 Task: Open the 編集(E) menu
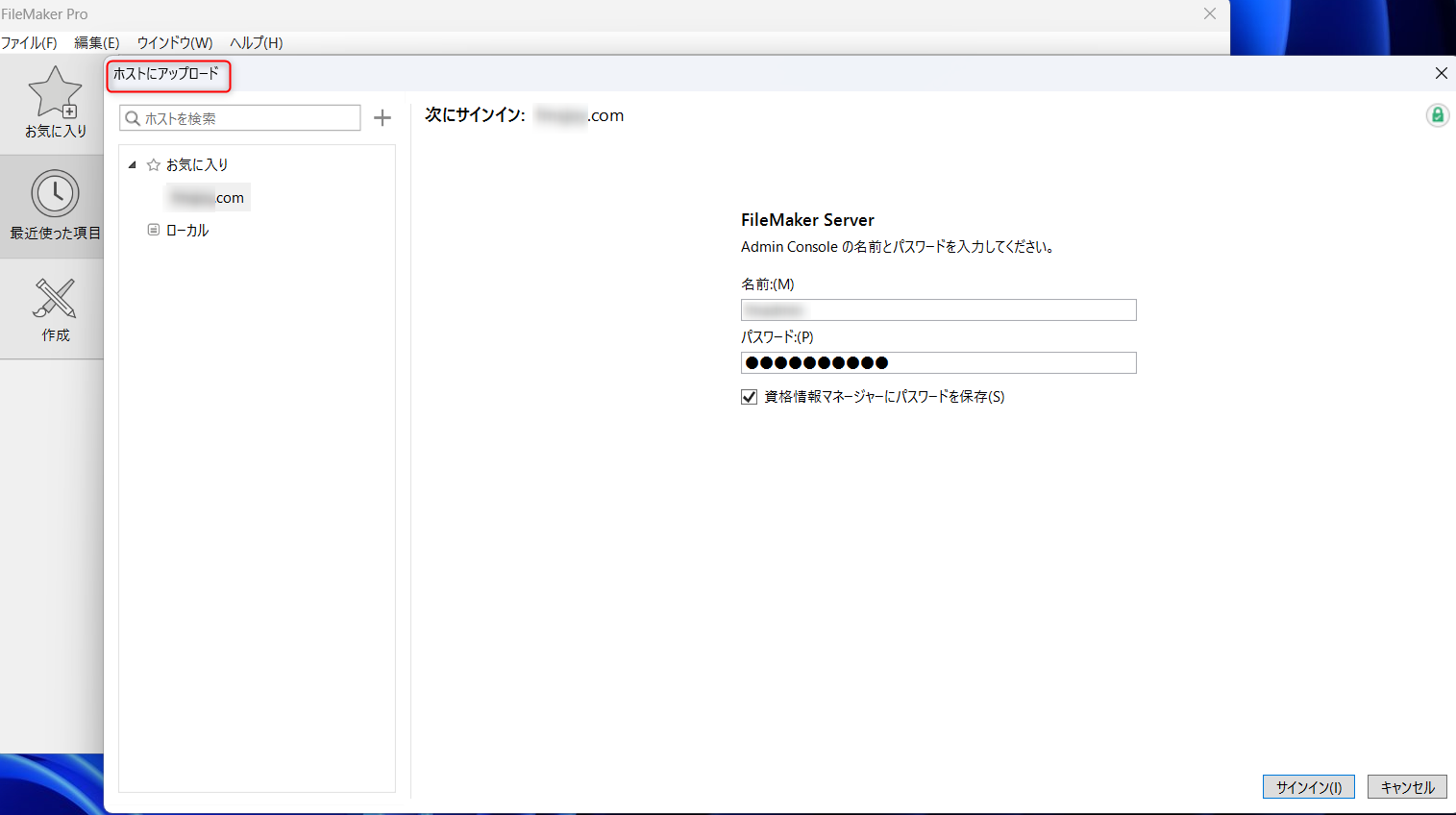[97, 43]
